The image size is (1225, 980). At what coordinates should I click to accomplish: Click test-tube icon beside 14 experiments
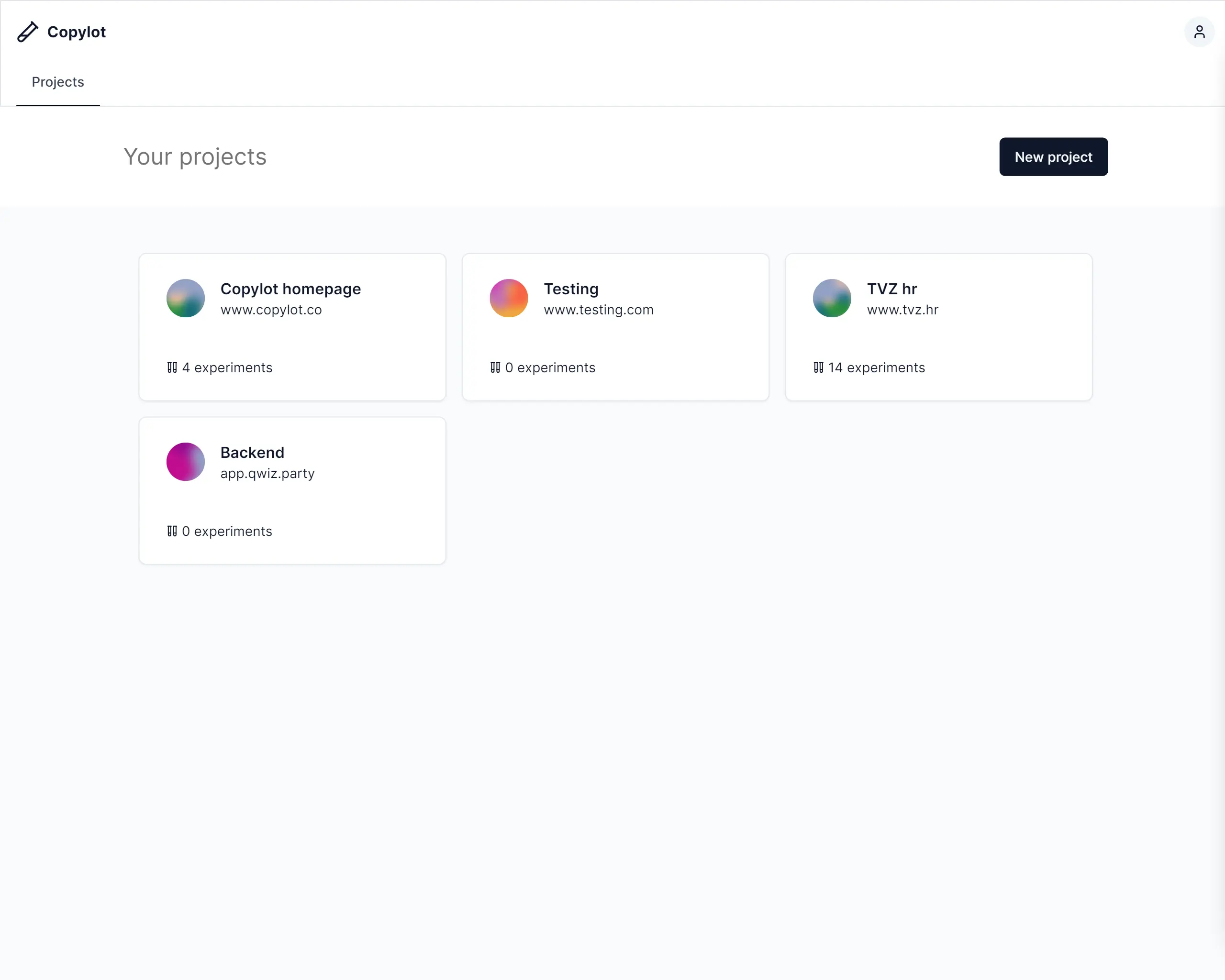click(818, 367)
